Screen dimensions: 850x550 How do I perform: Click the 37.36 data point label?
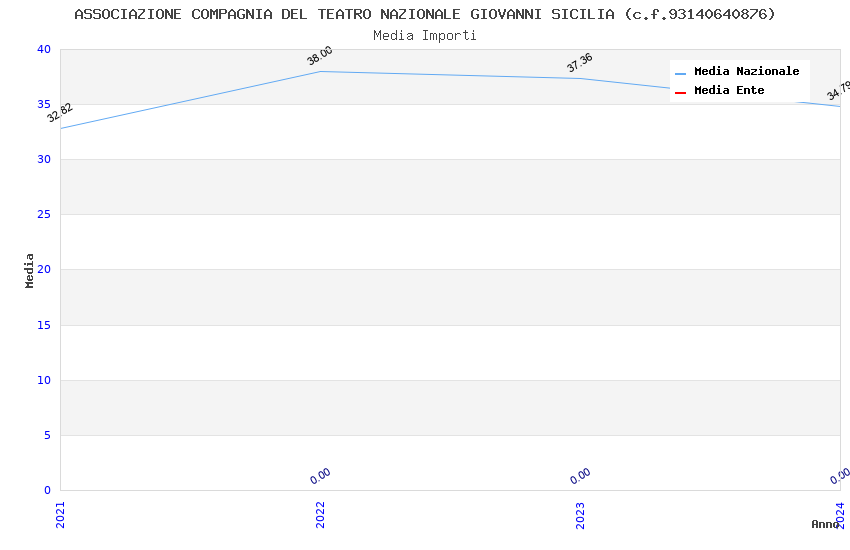pyautogui.click(x=580, y=63)
